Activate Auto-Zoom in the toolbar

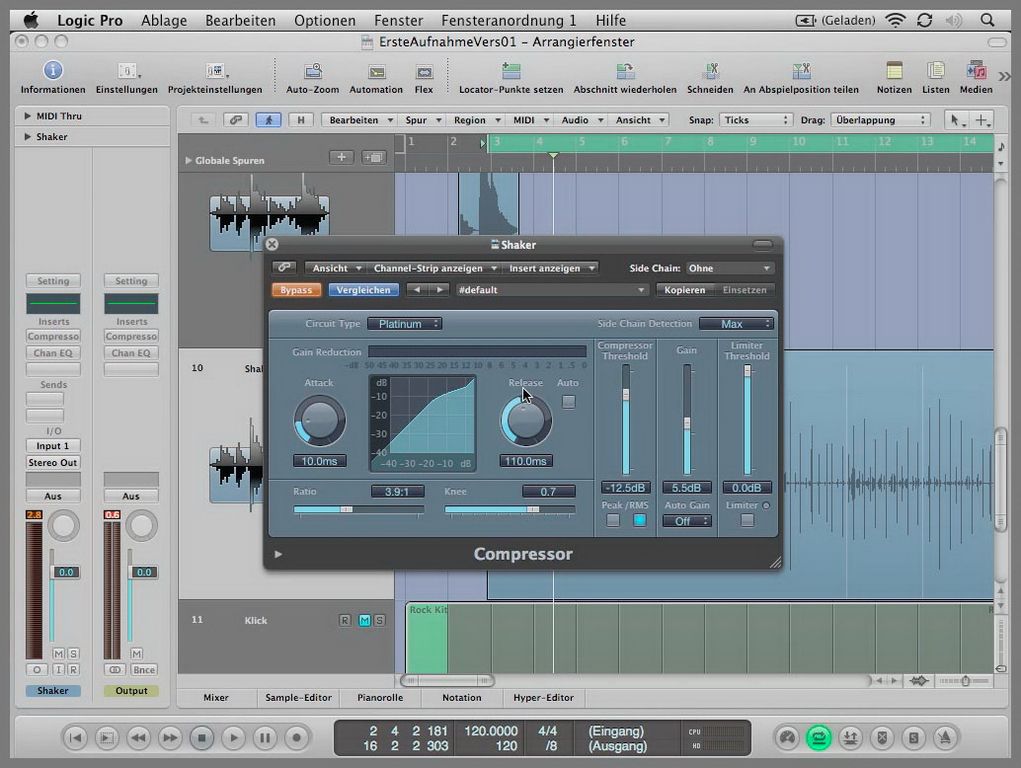313,70
